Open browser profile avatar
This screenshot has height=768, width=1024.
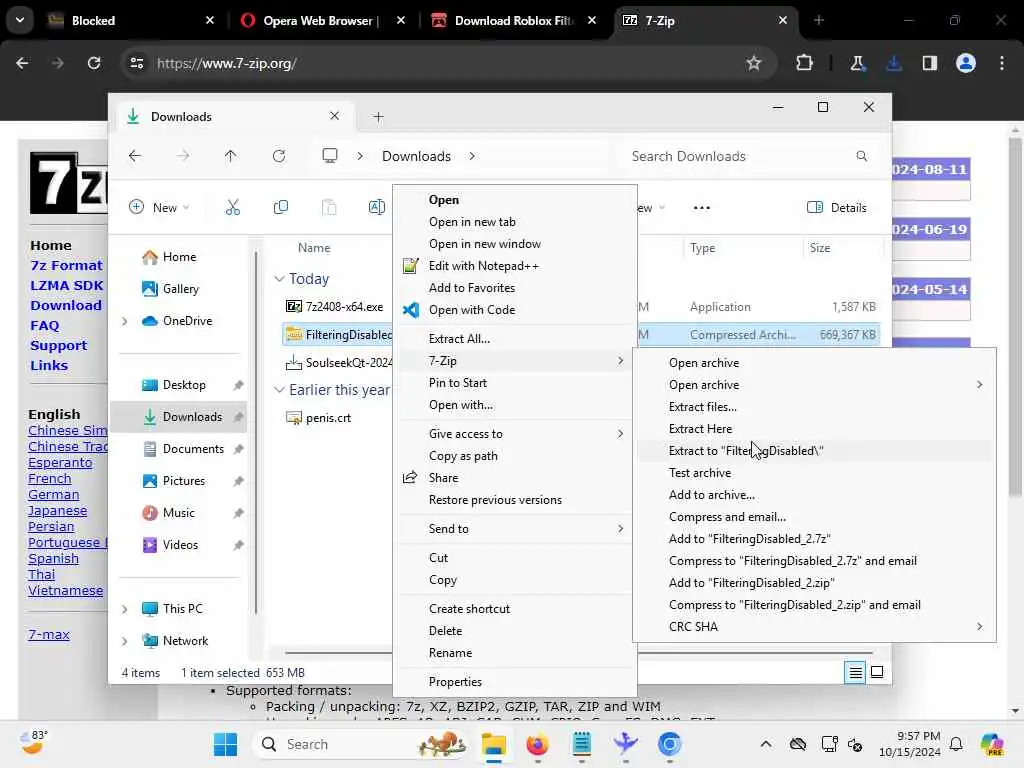point(966,63)
